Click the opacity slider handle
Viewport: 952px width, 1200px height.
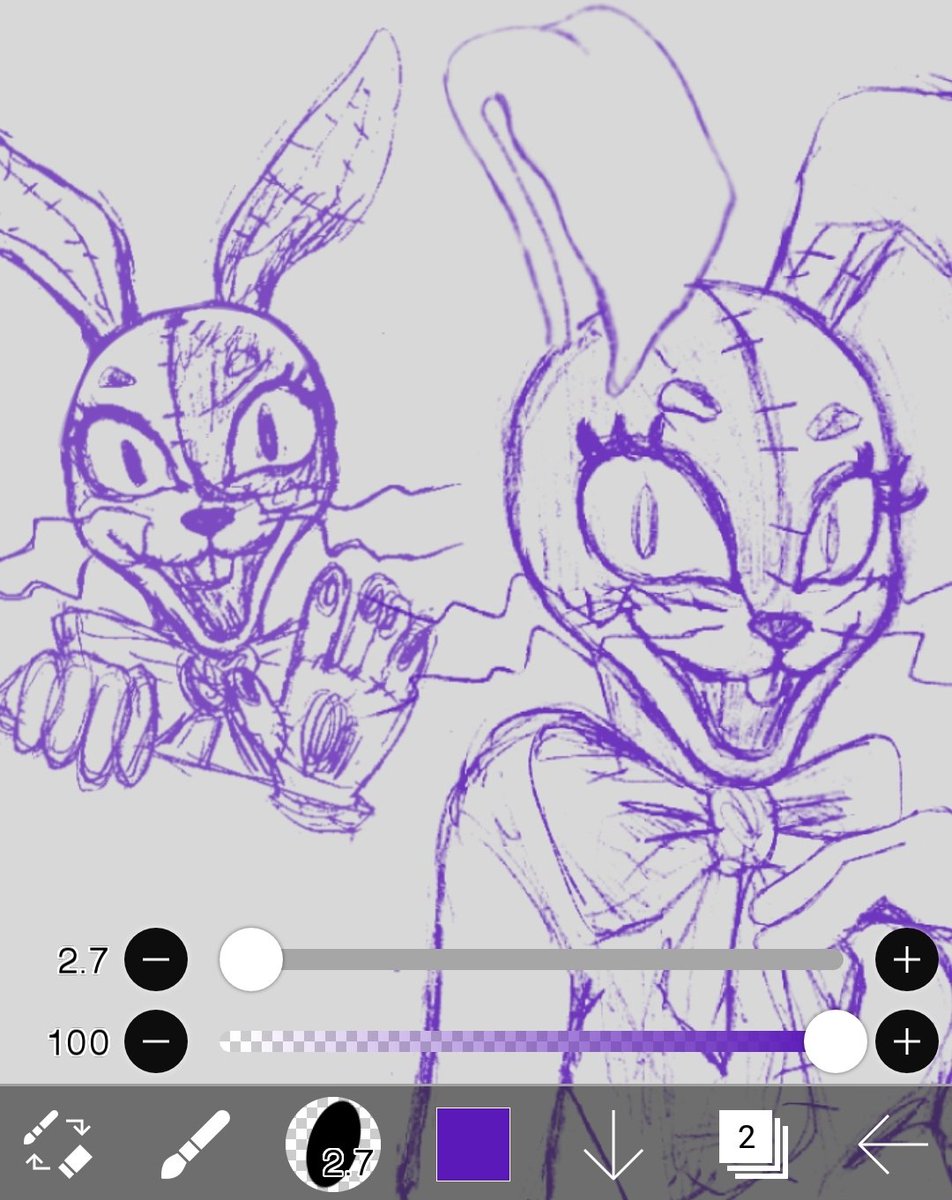[x=835, y=1041]
